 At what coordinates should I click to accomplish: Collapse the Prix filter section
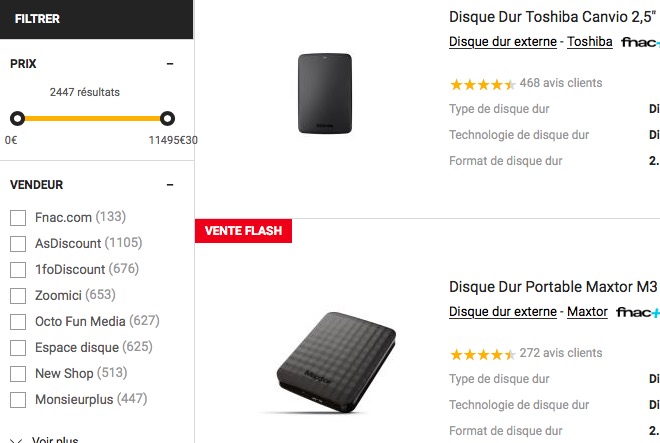click(x=170, y=64)
